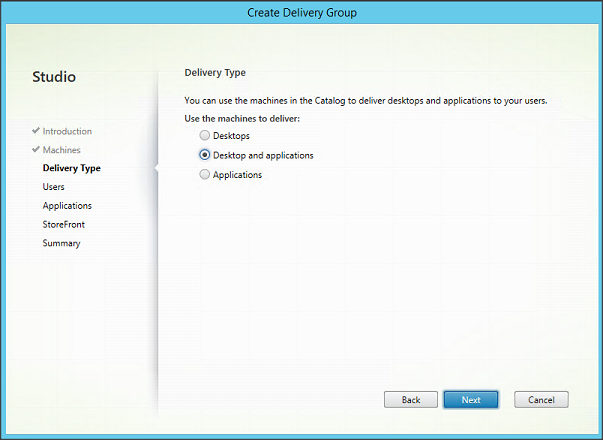The image size is (603, 440).
Task: Select Delivery Type step in sidebar
Action: point(72,168)
